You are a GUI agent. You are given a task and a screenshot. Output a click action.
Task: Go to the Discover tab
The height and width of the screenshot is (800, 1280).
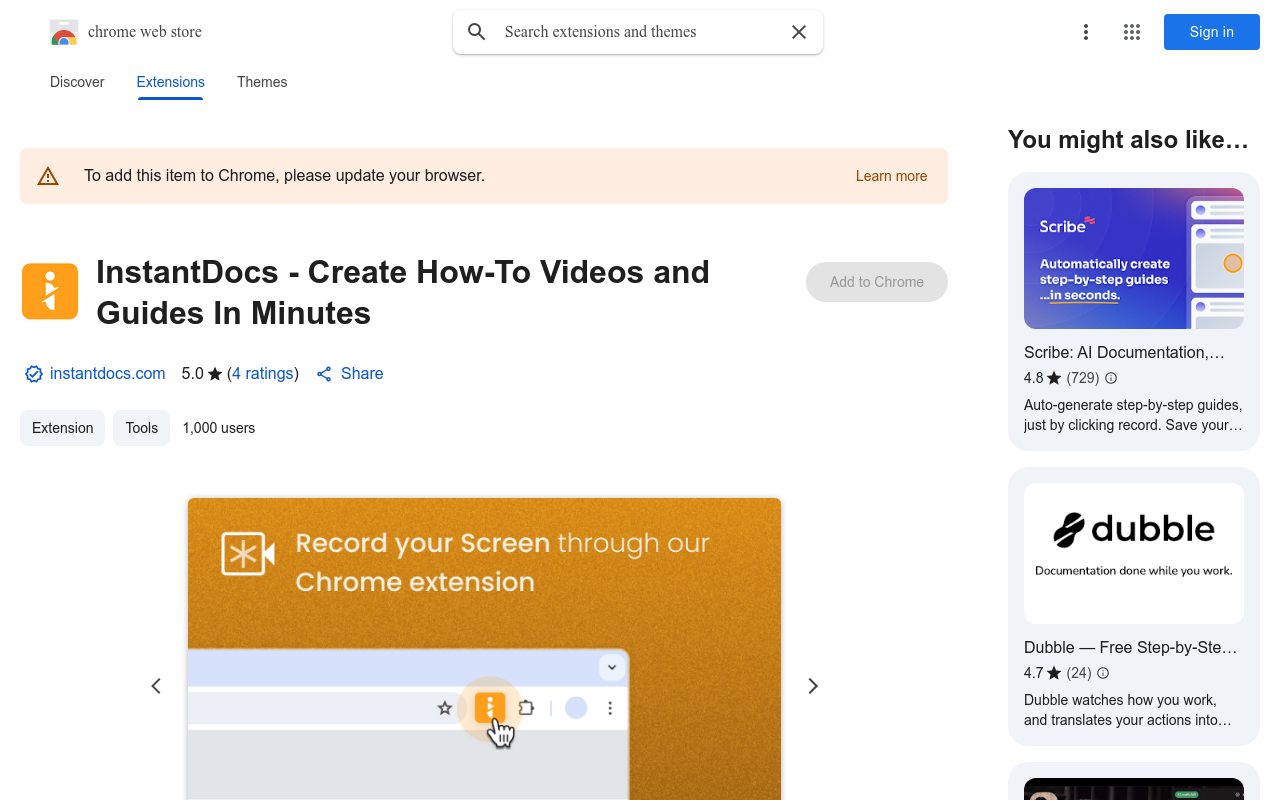[x=77, y=82]
